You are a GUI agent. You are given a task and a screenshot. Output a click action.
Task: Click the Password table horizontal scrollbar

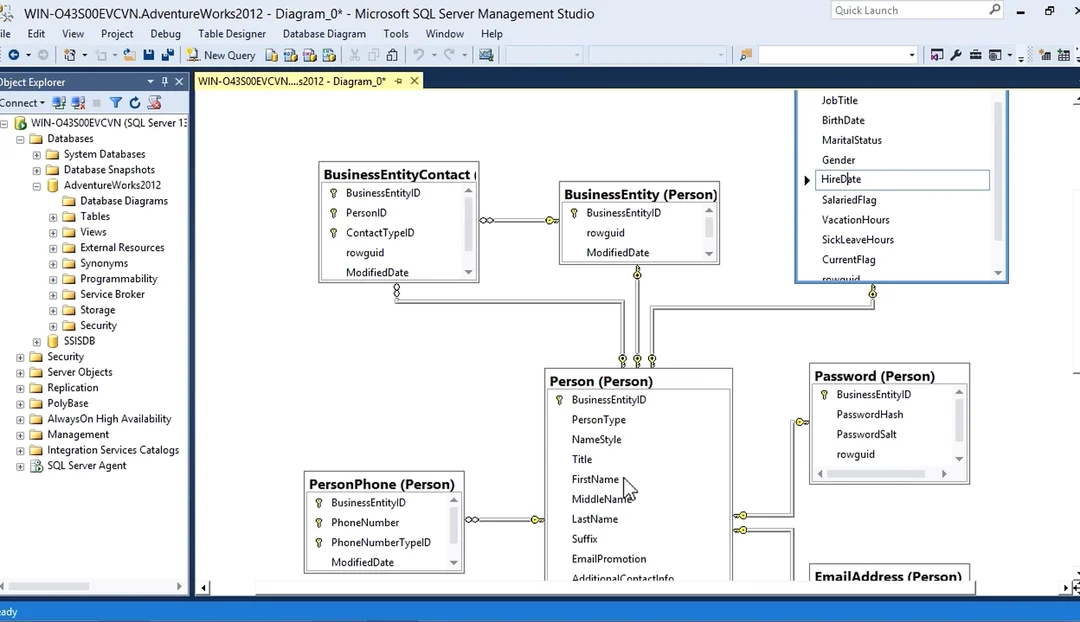pyautogui.click(x=882, y=474)
